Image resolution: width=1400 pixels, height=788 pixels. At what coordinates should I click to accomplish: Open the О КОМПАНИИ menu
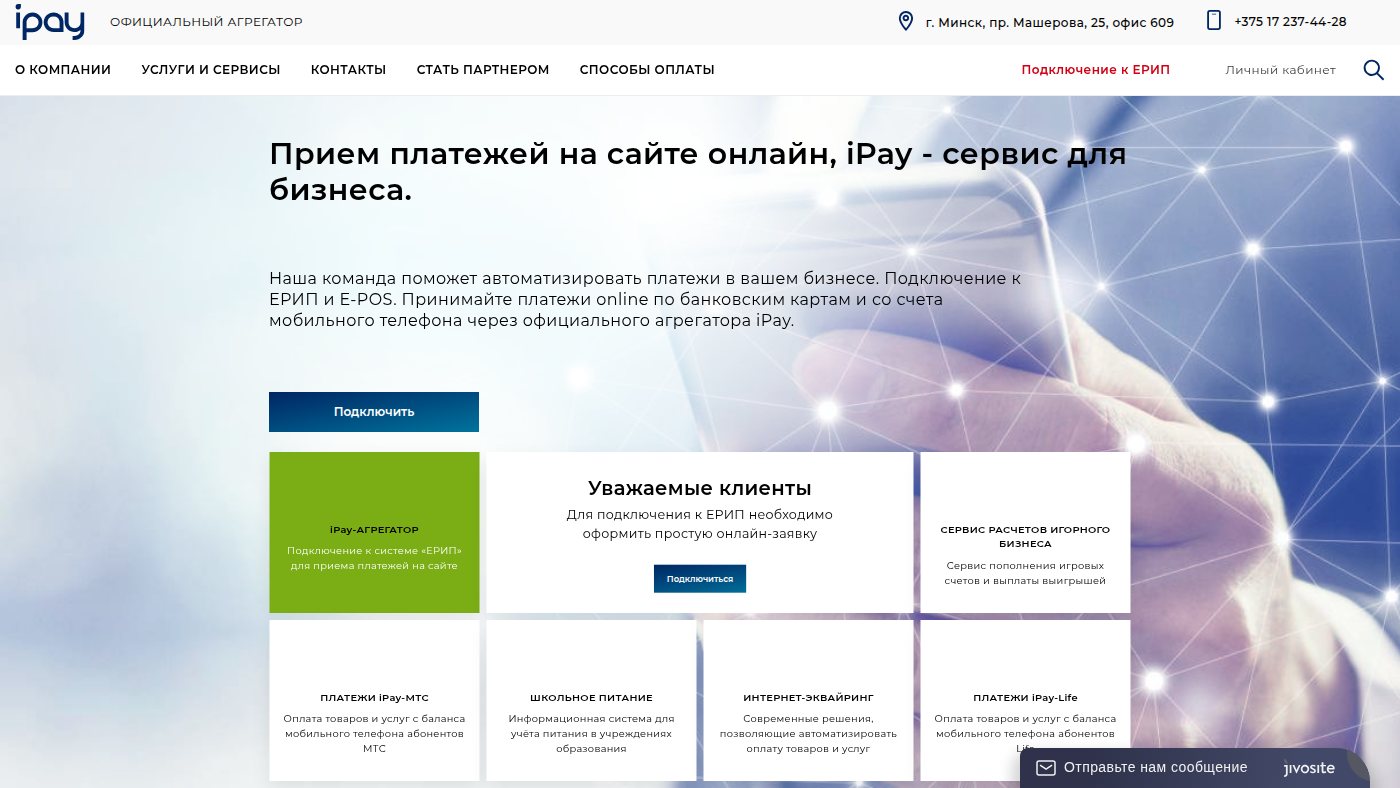(x=63, y=70)
